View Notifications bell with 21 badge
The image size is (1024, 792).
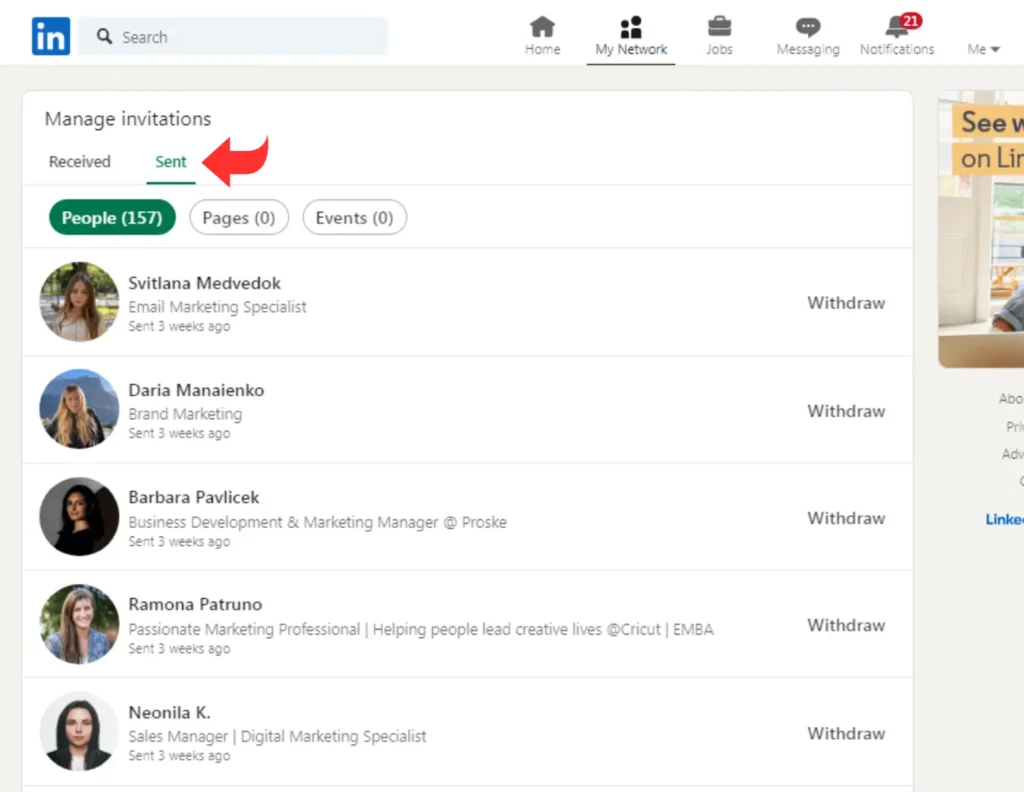point(897,28)
